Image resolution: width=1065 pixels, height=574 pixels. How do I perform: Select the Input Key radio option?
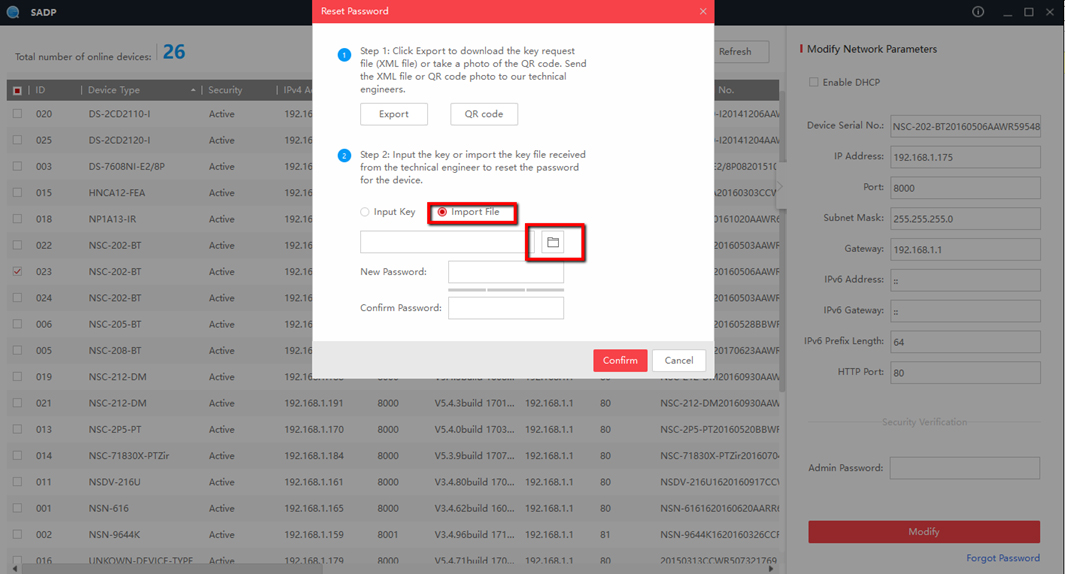(x=366, y=212)
